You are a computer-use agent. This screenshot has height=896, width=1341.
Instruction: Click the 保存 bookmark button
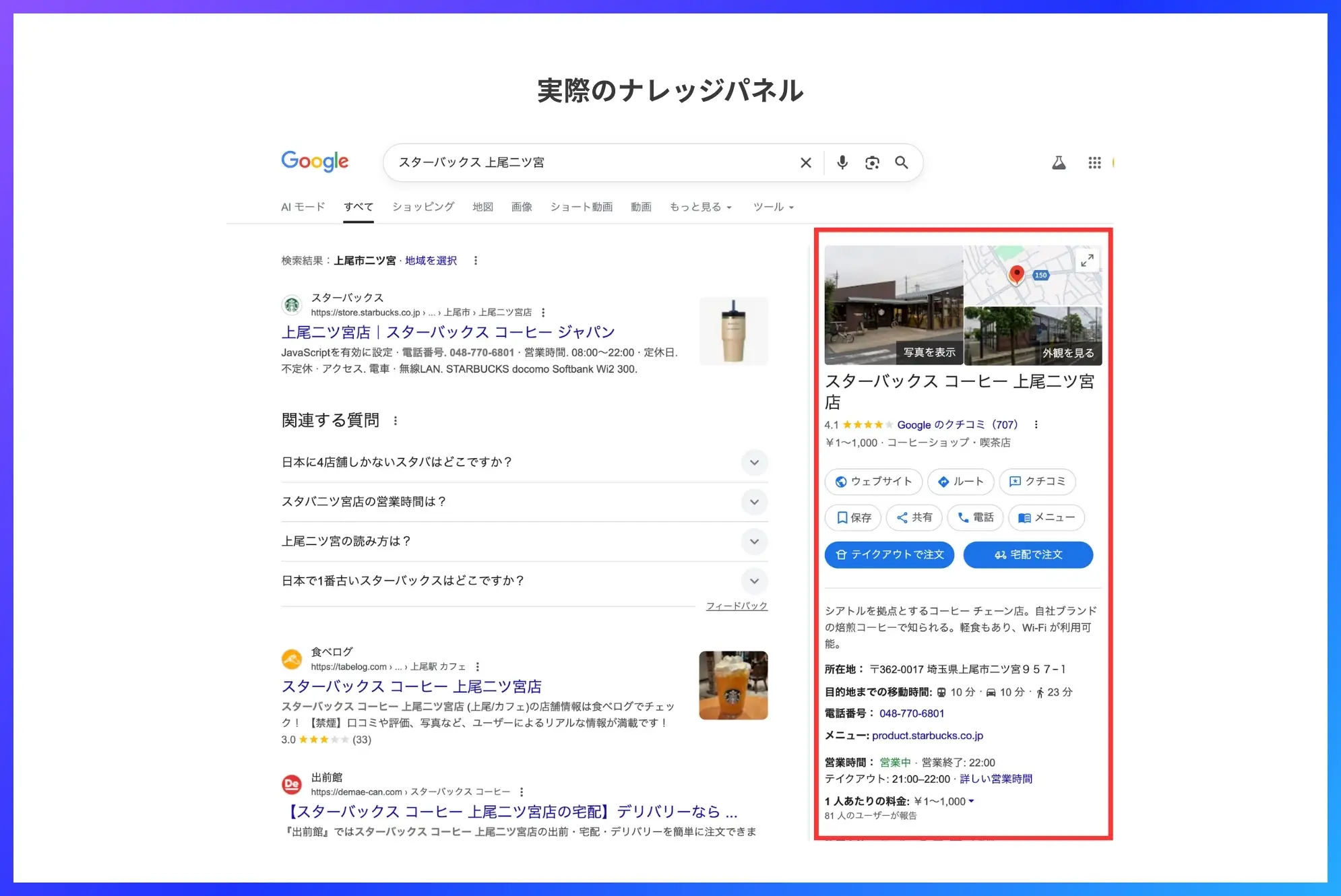point(853,517)
